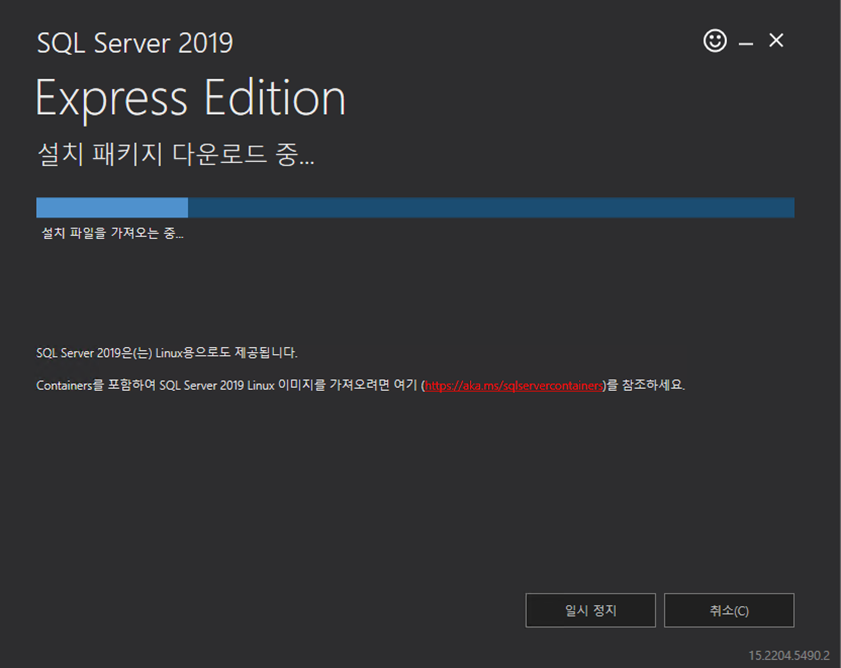Minimize the SQL Server installer window
Screen dimensions: 841x668
(x=746, y=43)
